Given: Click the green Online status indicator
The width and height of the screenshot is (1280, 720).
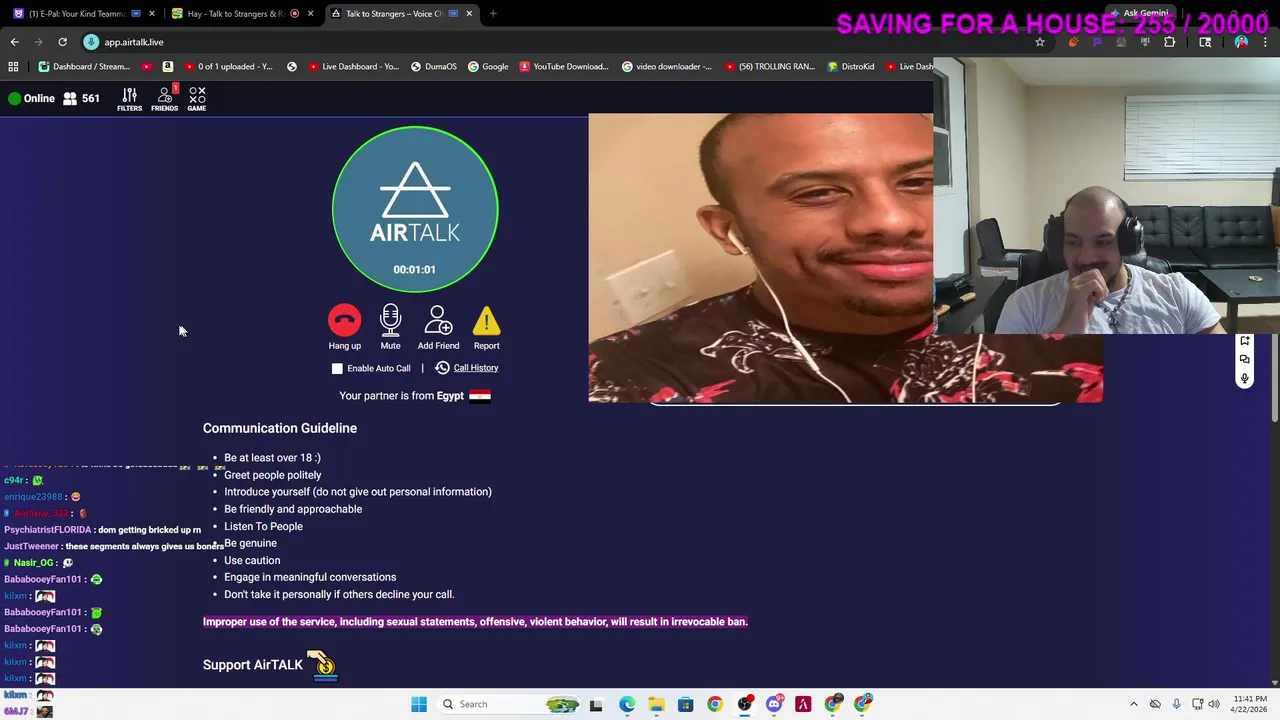Looking at the screenshot, I should click(14, 98).
